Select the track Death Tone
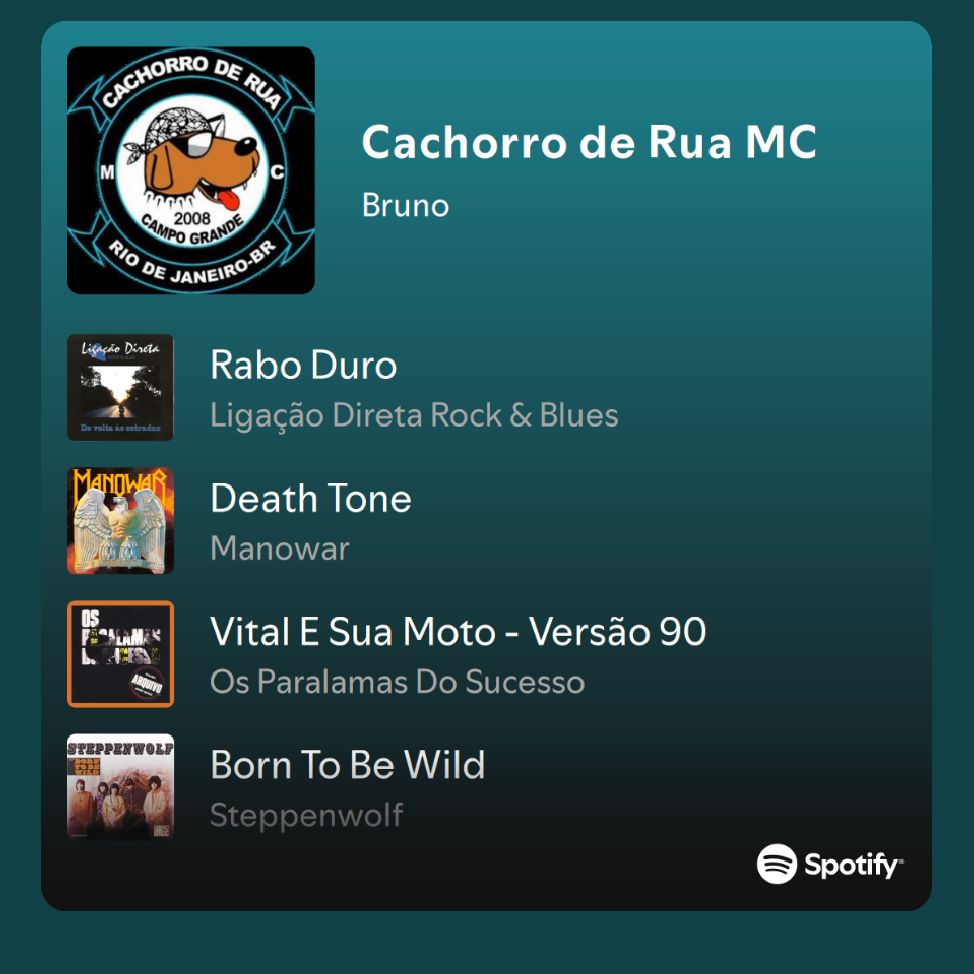The image size is (974, 974). [x=311, y=498]
